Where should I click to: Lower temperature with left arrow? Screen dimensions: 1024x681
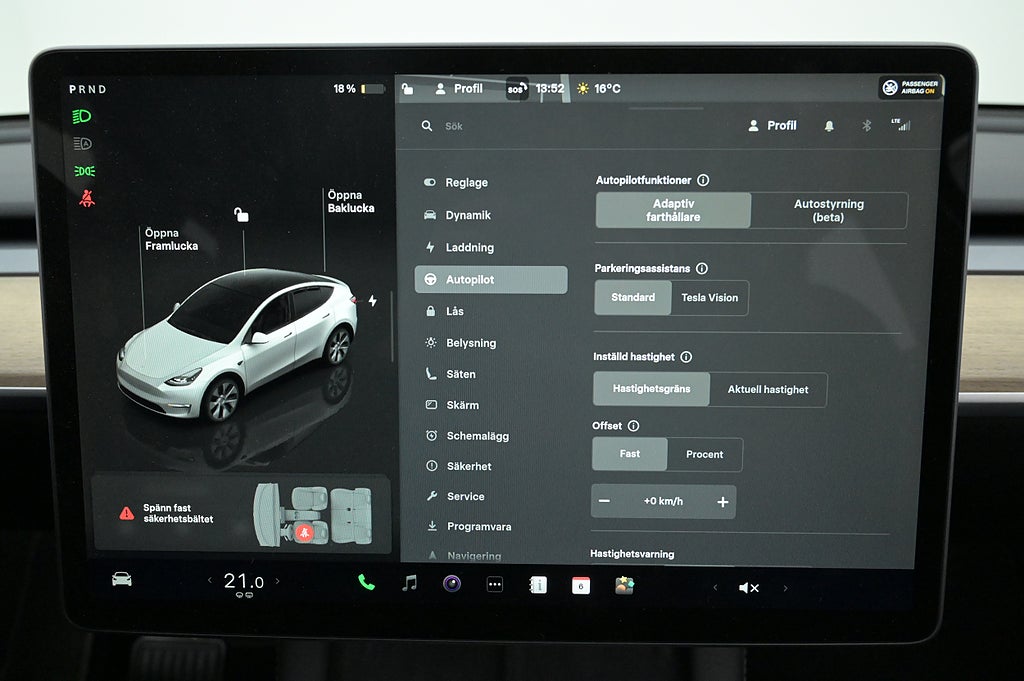point(210,581)
